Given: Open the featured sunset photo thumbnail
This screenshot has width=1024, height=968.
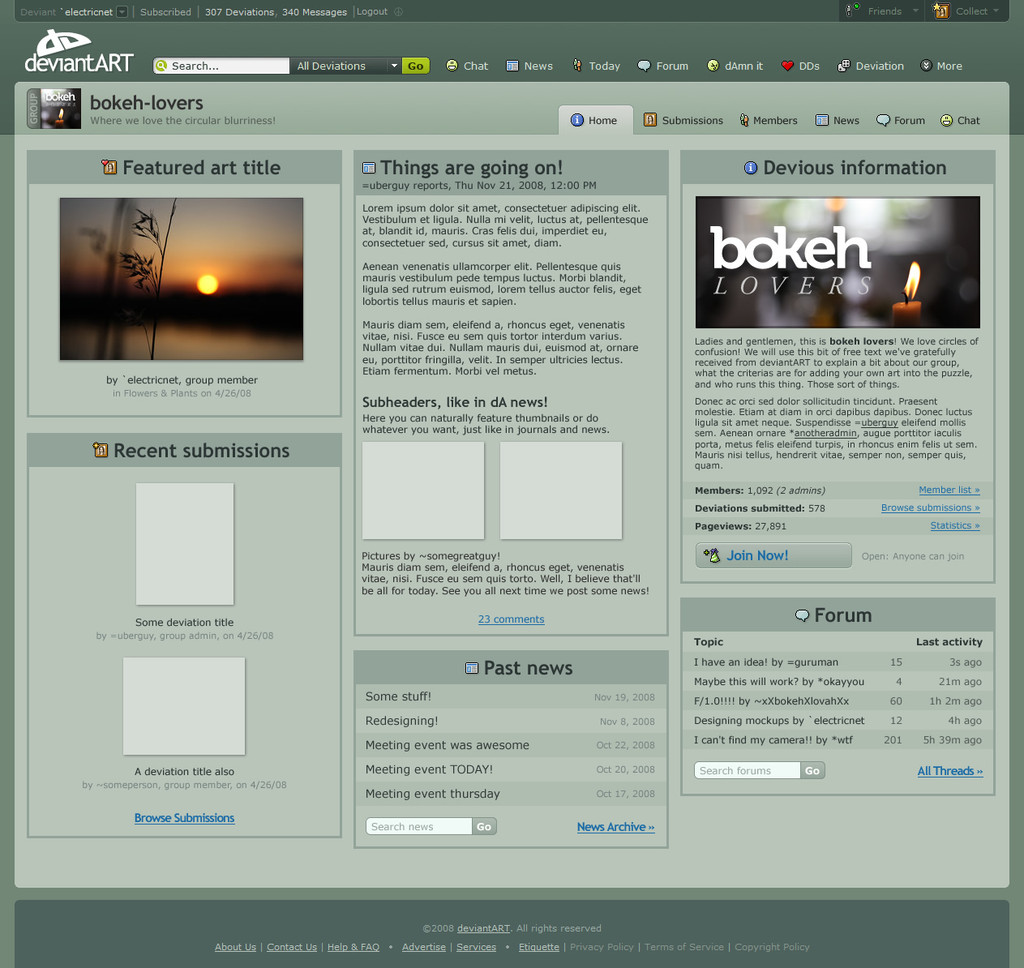Looking at the screenshot, I should point(182,279).
